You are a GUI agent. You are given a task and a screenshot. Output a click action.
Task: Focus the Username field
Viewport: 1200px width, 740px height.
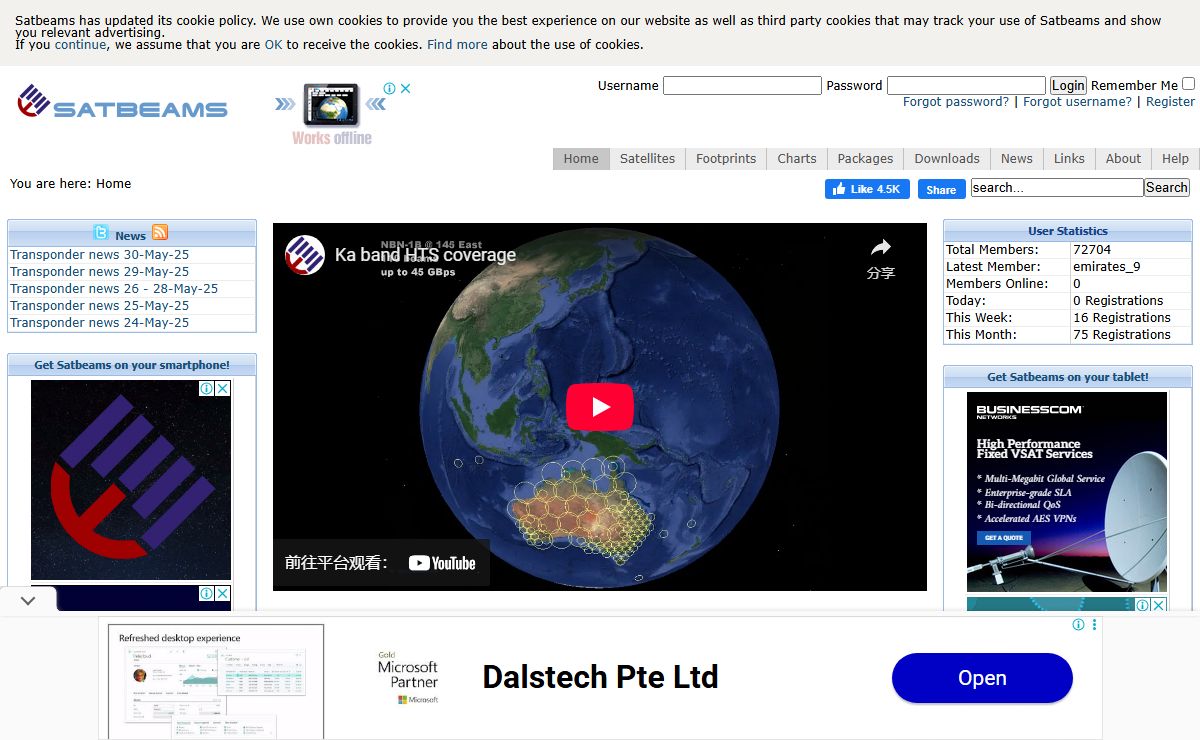click(x=742, y=86)
